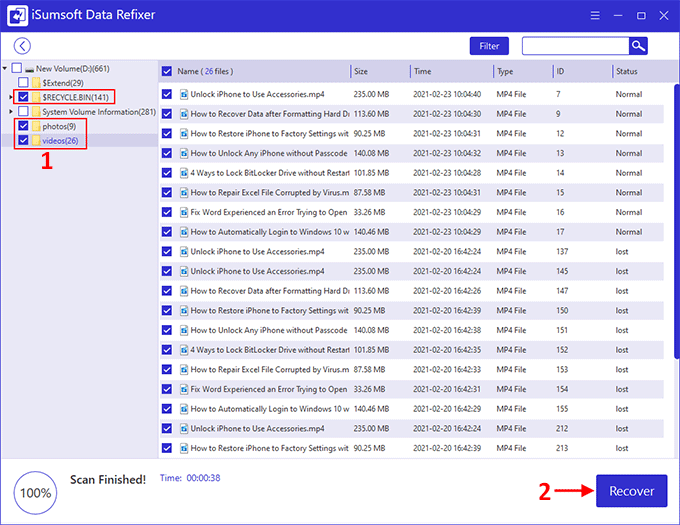Click the MP4 file icon for ID 12
Screen dimensions: 680x525
[184, 134]
